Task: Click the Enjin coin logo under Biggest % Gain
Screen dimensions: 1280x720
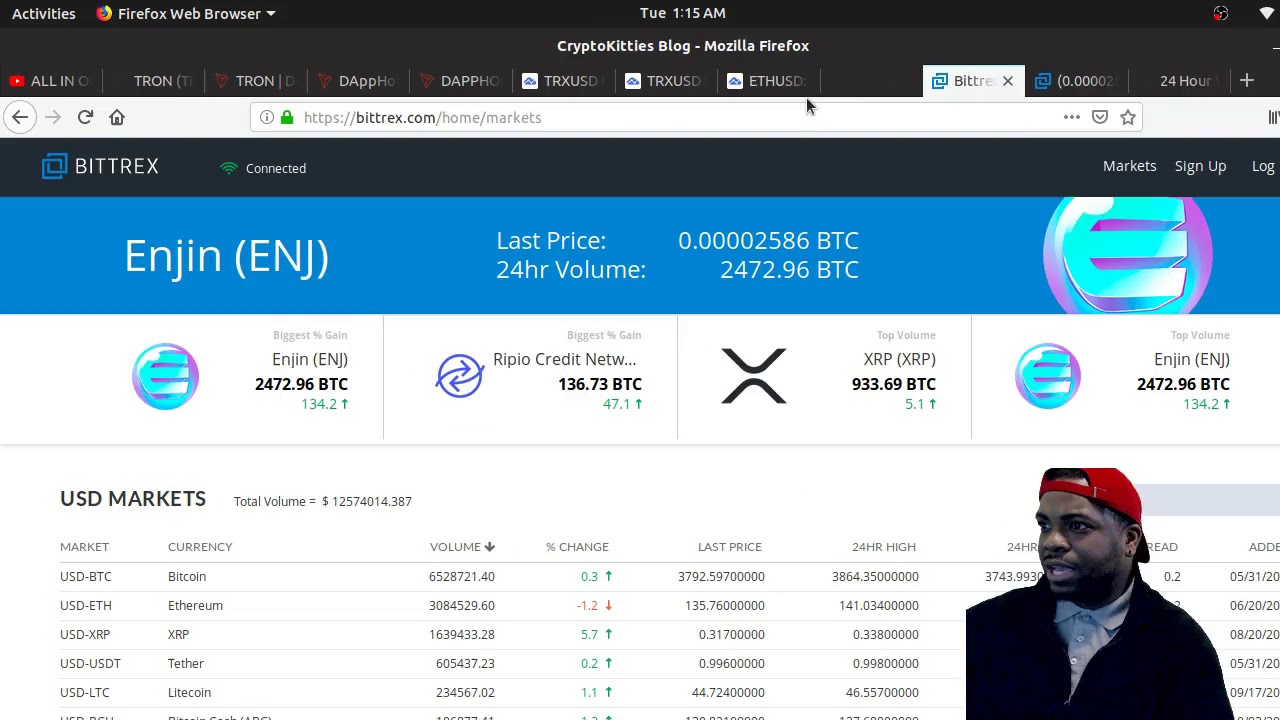Action: (x=165, y=377)
